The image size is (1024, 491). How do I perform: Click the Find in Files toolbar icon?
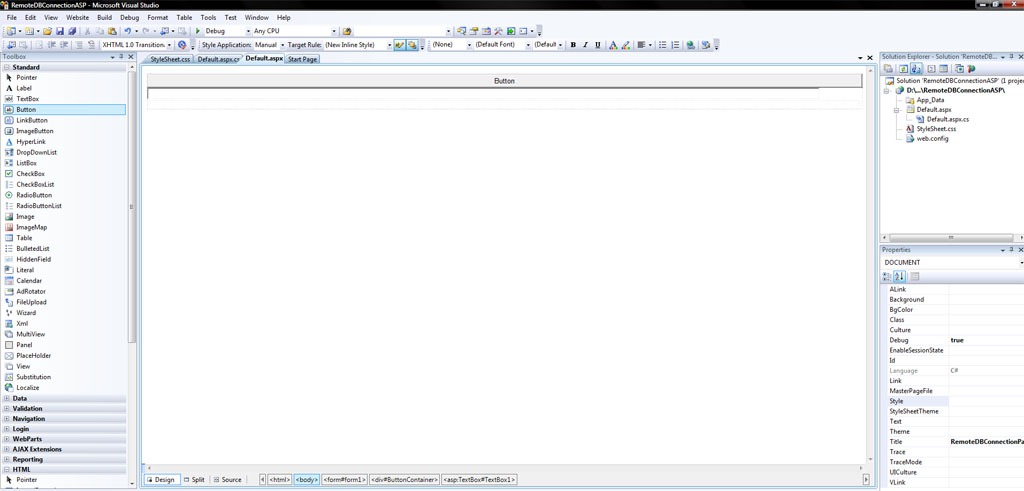[x=347, y=31]
